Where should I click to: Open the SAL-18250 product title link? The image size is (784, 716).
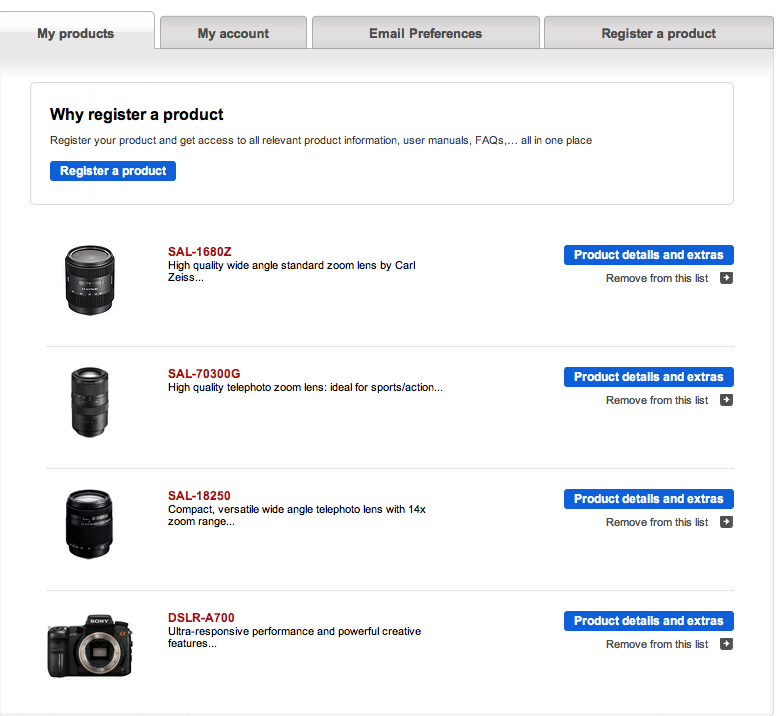(x=199, y=496)
